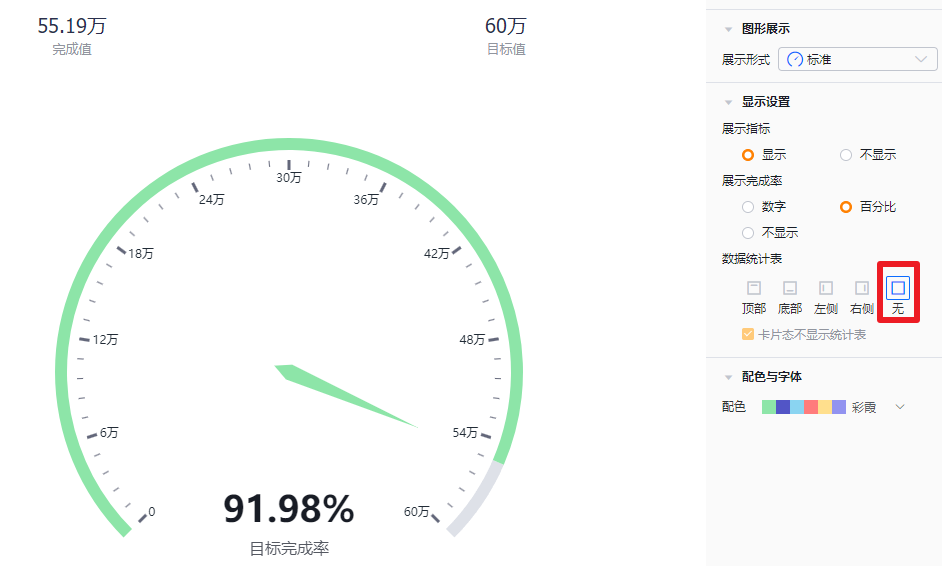Select 数字 radio for 展示完成率
The image size is (942, 566).
tap(748, 207)
